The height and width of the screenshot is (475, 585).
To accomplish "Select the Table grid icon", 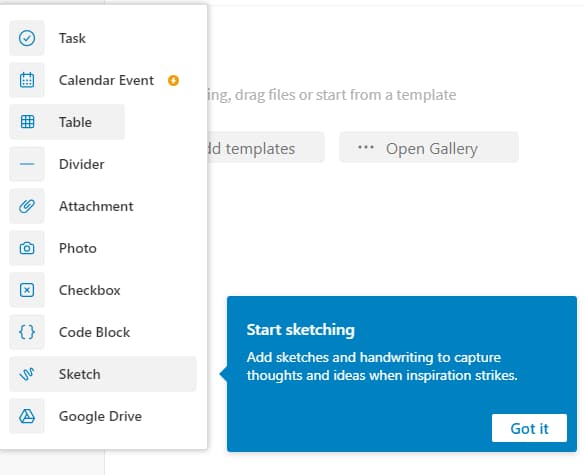I will (27, 122).
